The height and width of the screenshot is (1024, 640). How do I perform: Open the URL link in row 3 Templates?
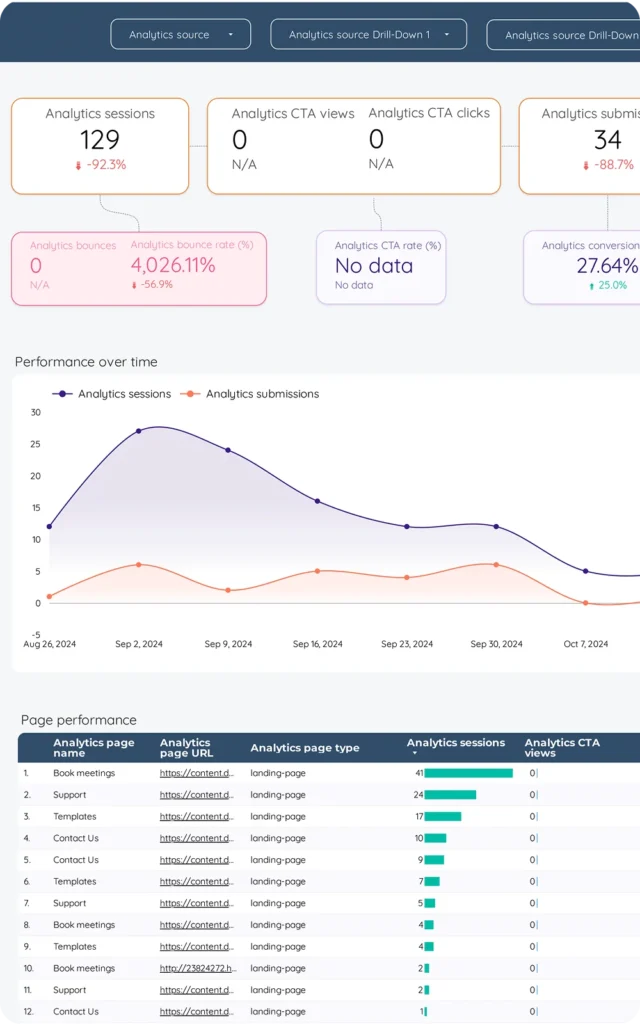click(197, 816)
